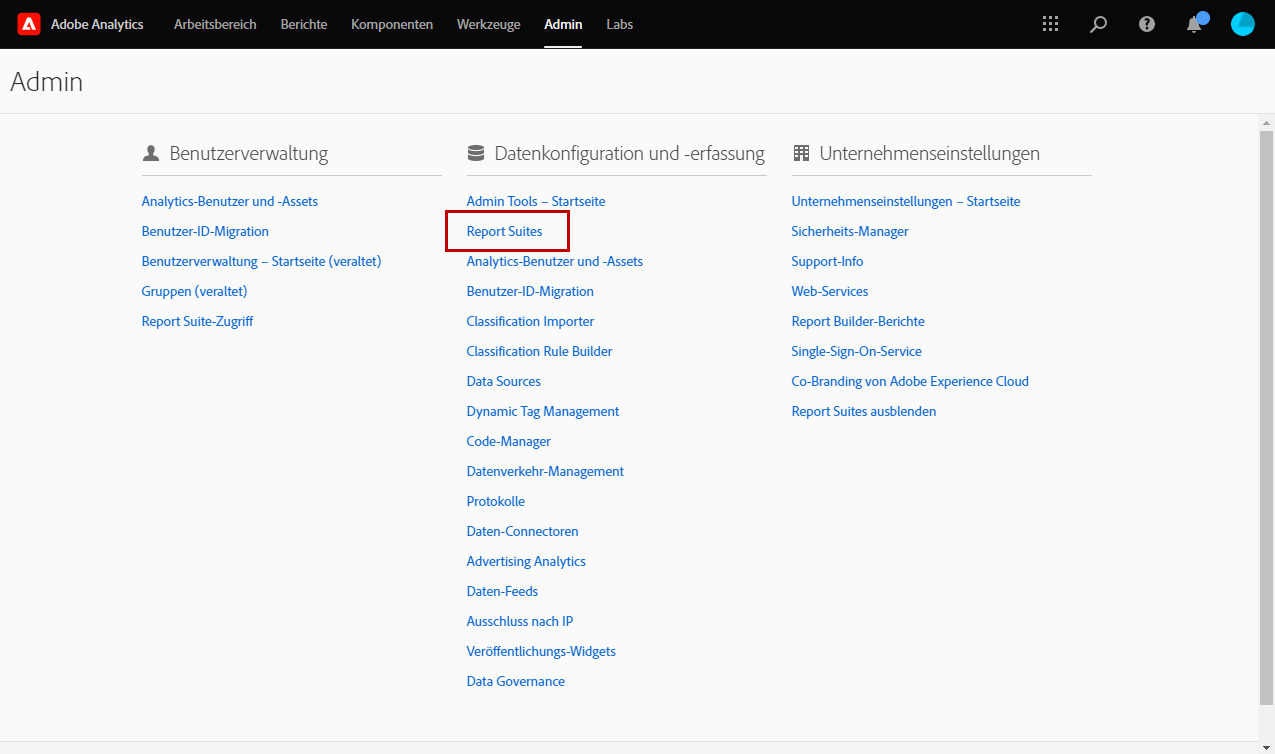Open the app switcher grid icon

tap(1050, 24)
